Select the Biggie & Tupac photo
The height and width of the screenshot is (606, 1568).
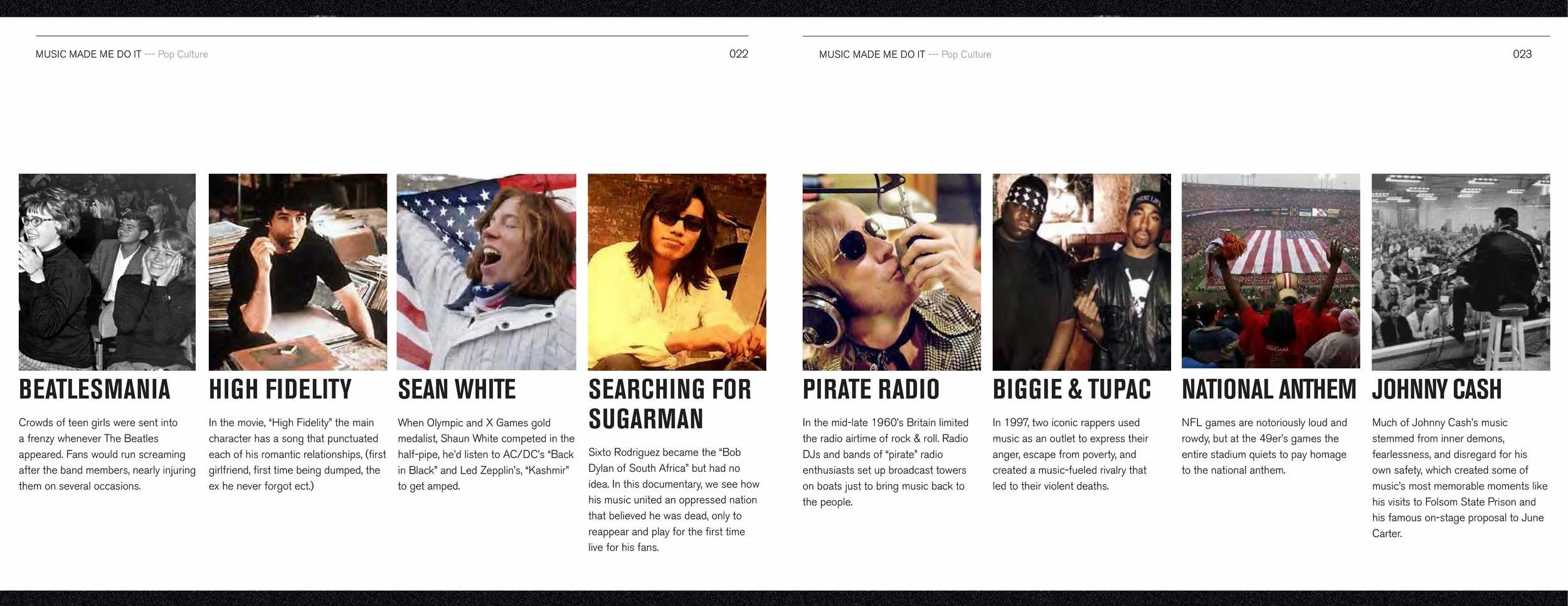1081,272
